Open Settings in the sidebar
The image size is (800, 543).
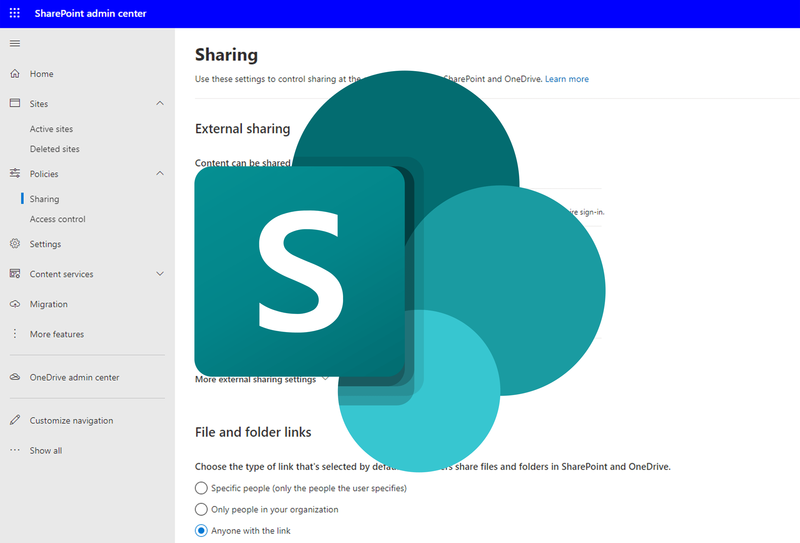(45, 244)
